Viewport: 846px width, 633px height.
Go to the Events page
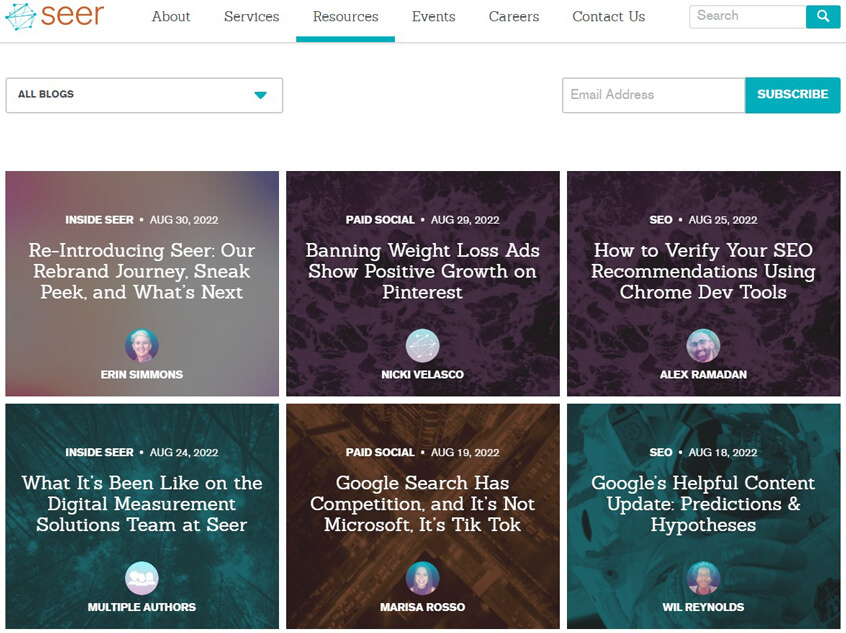pyautogui.click(x=433, y=17)
